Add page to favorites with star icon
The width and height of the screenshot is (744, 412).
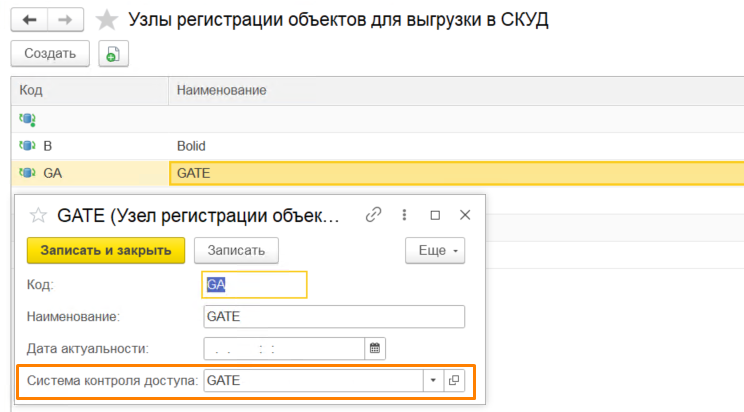click(x=105, y=20)
